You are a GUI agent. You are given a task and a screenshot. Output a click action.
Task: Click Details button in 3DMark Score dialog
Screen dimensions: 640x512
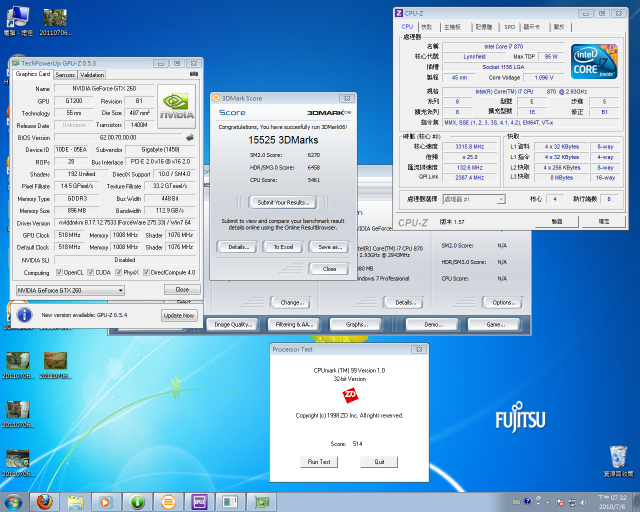click(236, 247)
